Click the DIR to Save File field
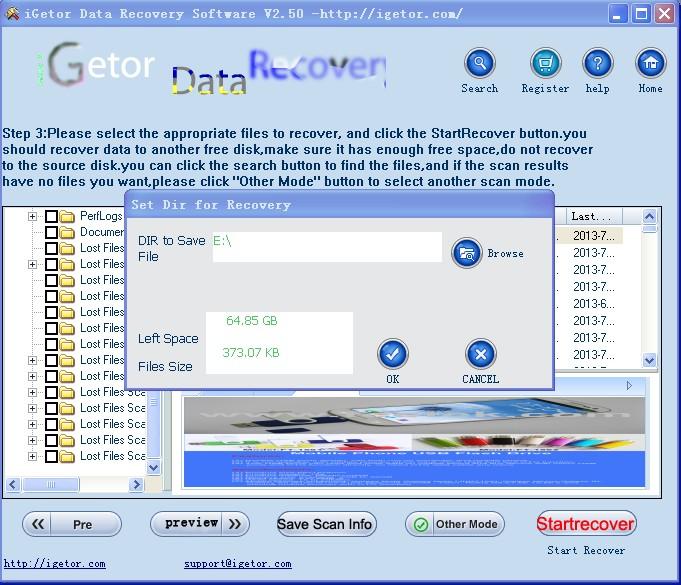681x585 pixels. point(327,247)
